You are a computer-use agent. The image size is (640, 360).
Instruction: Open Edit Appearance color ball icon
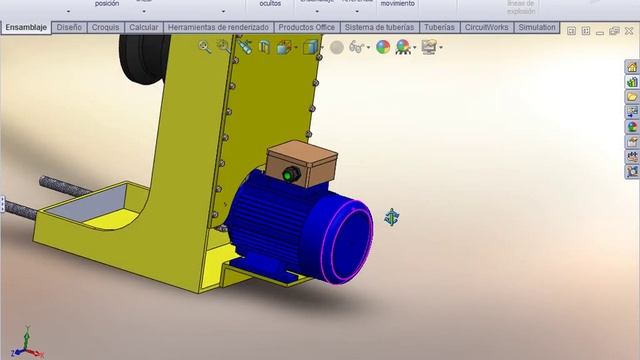(x=383, y=47)
